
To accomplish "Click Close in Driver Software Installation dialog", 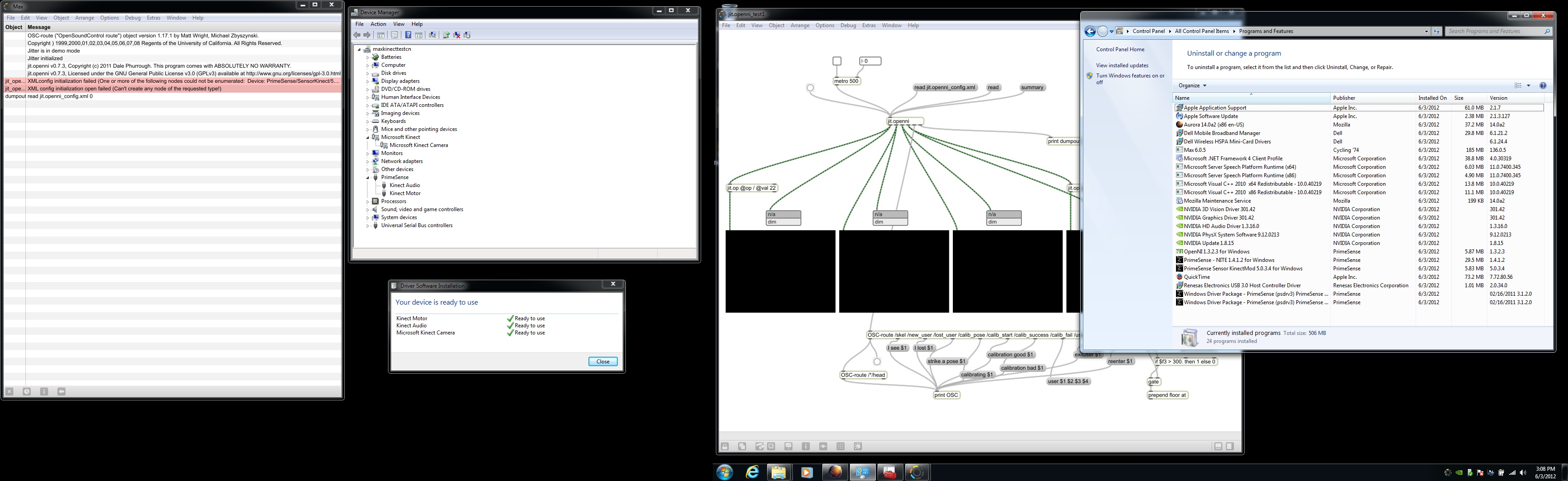I will [x=603, y=361].
